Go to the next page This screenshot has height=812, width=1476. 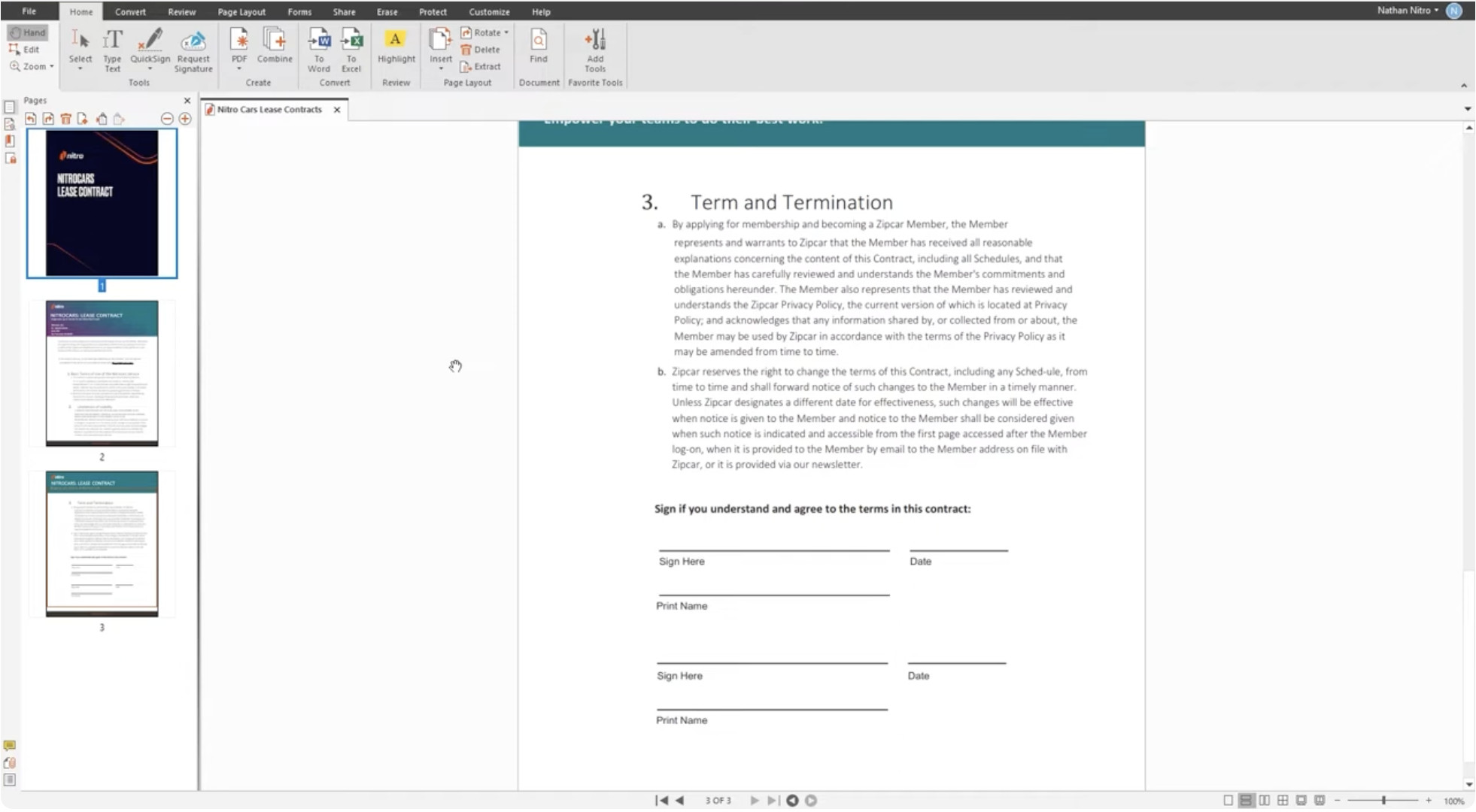(755, 801)
